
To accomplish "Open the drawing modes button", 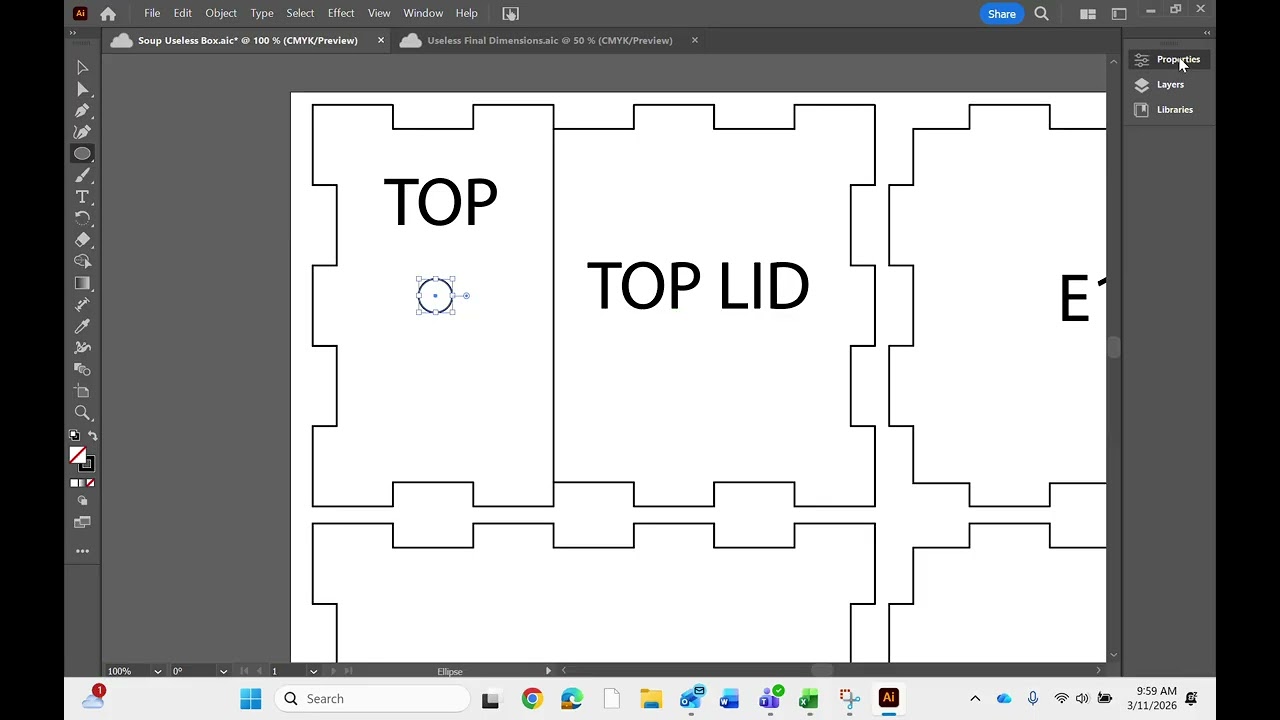I will [x=82, y=501].
